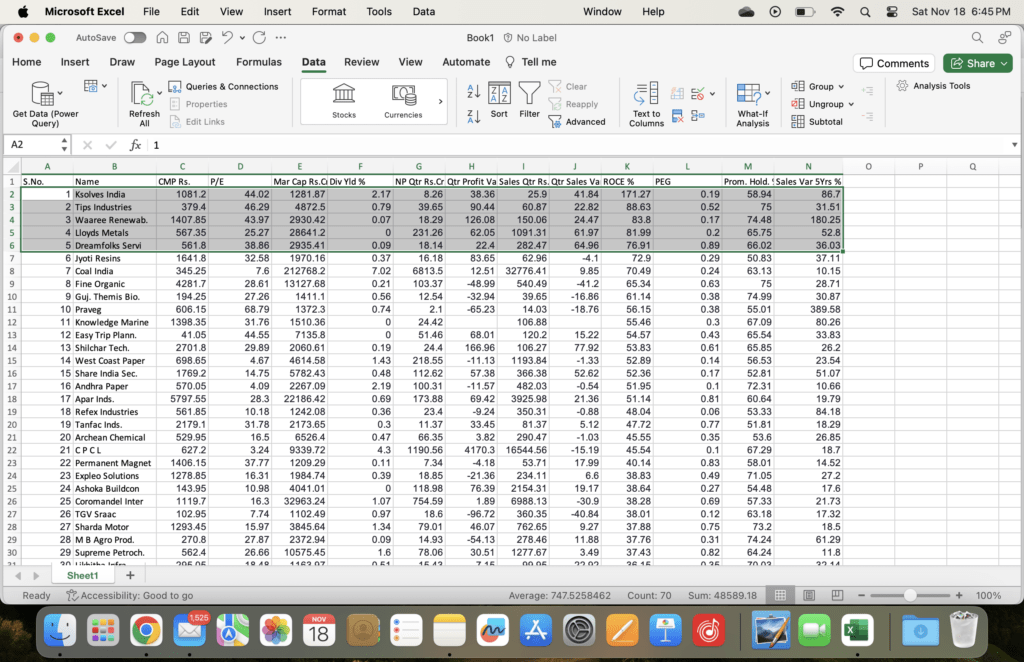Open Chrome from the Dock

pyautogui.click(x=146, y=631)
